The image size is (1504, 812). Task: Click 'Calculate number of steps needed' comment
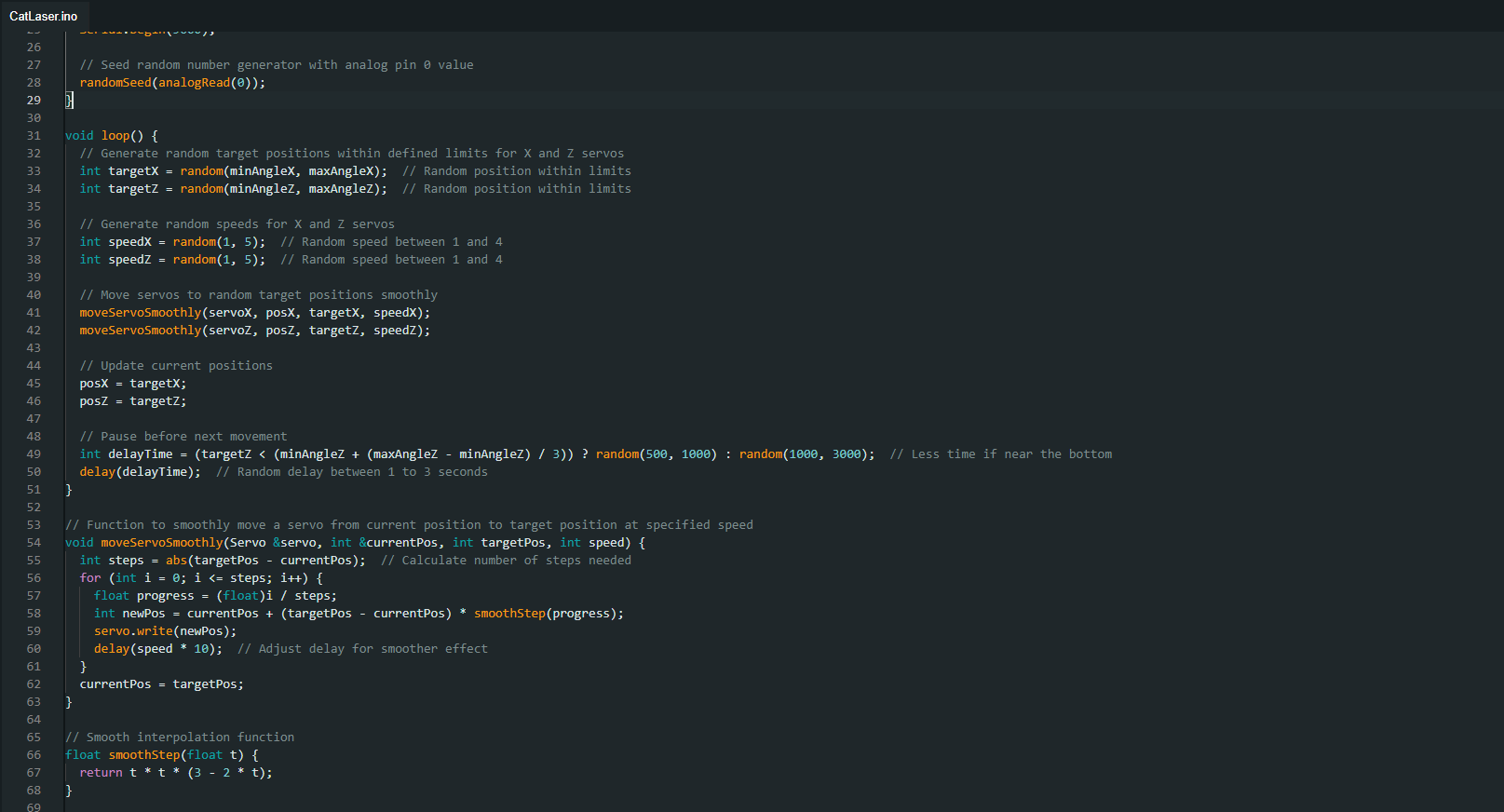coord(506,561)
